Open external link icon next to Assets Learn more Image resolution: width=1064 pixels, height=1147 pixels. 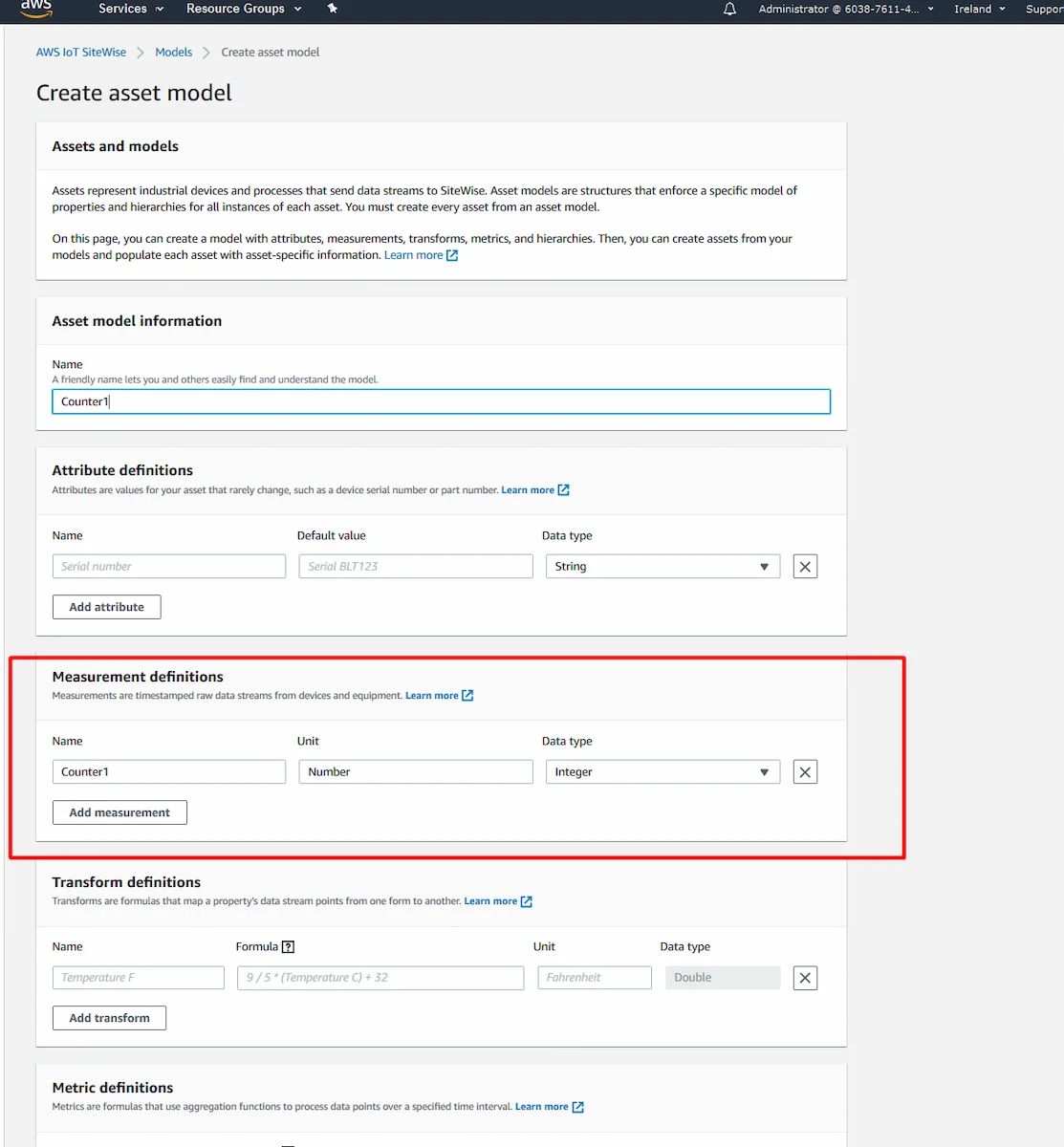[452, 255]
